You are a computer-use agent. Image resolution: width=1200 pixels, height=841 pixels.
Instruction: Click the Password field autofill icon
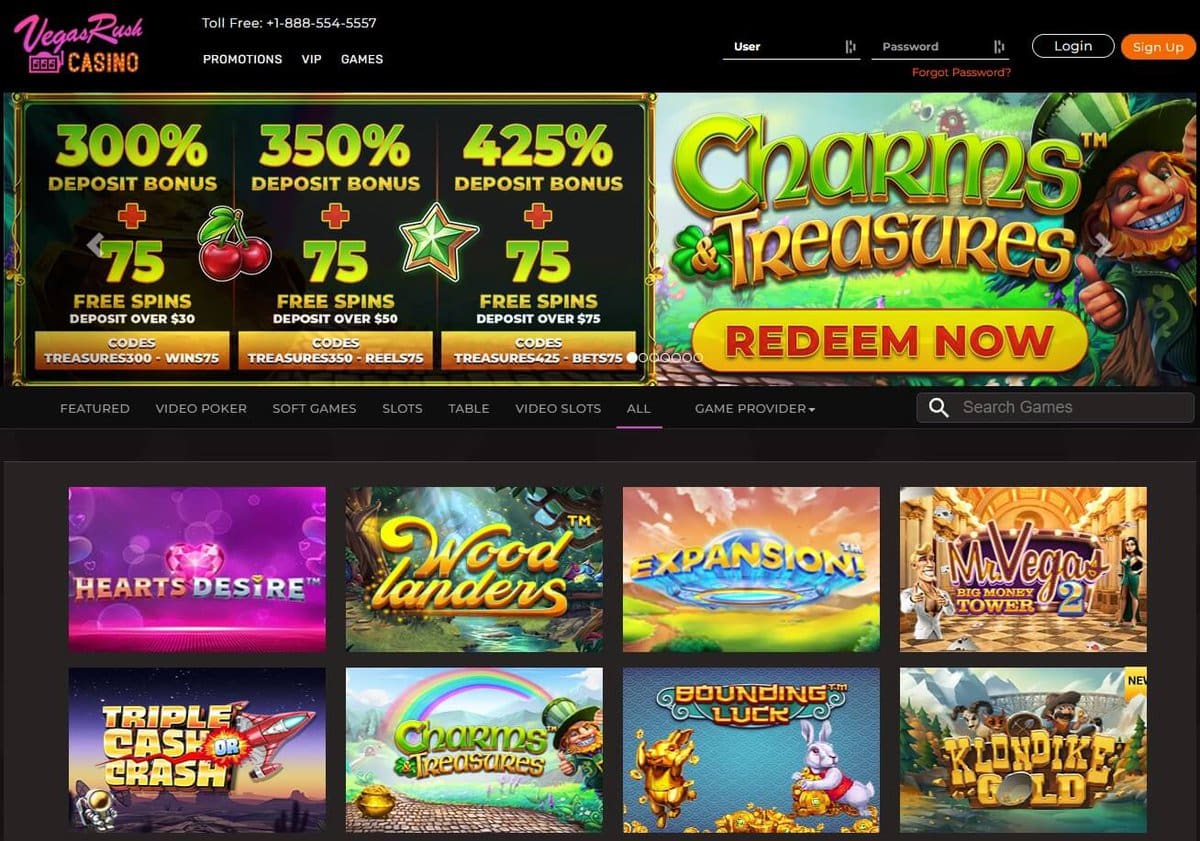click(x=999, y=46)
